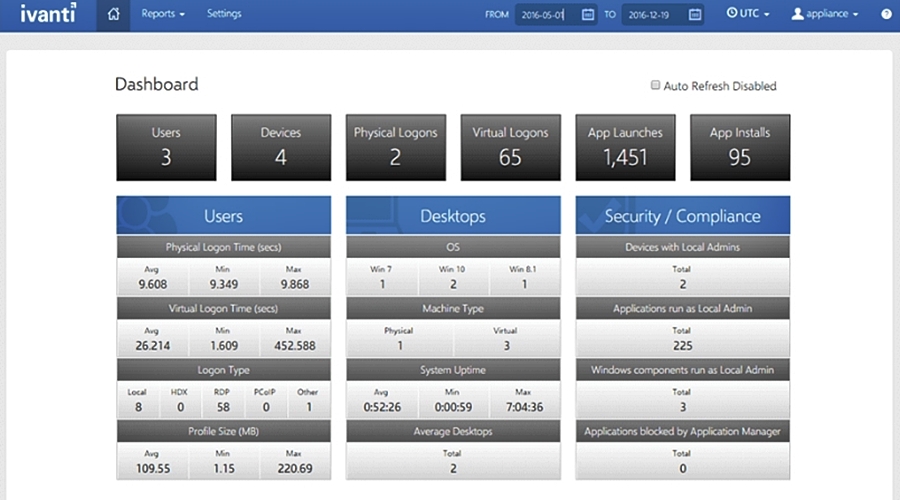Select the Machine Type section header
The height and width of the screenshot is (500, 900).
[x=453, y=308]
